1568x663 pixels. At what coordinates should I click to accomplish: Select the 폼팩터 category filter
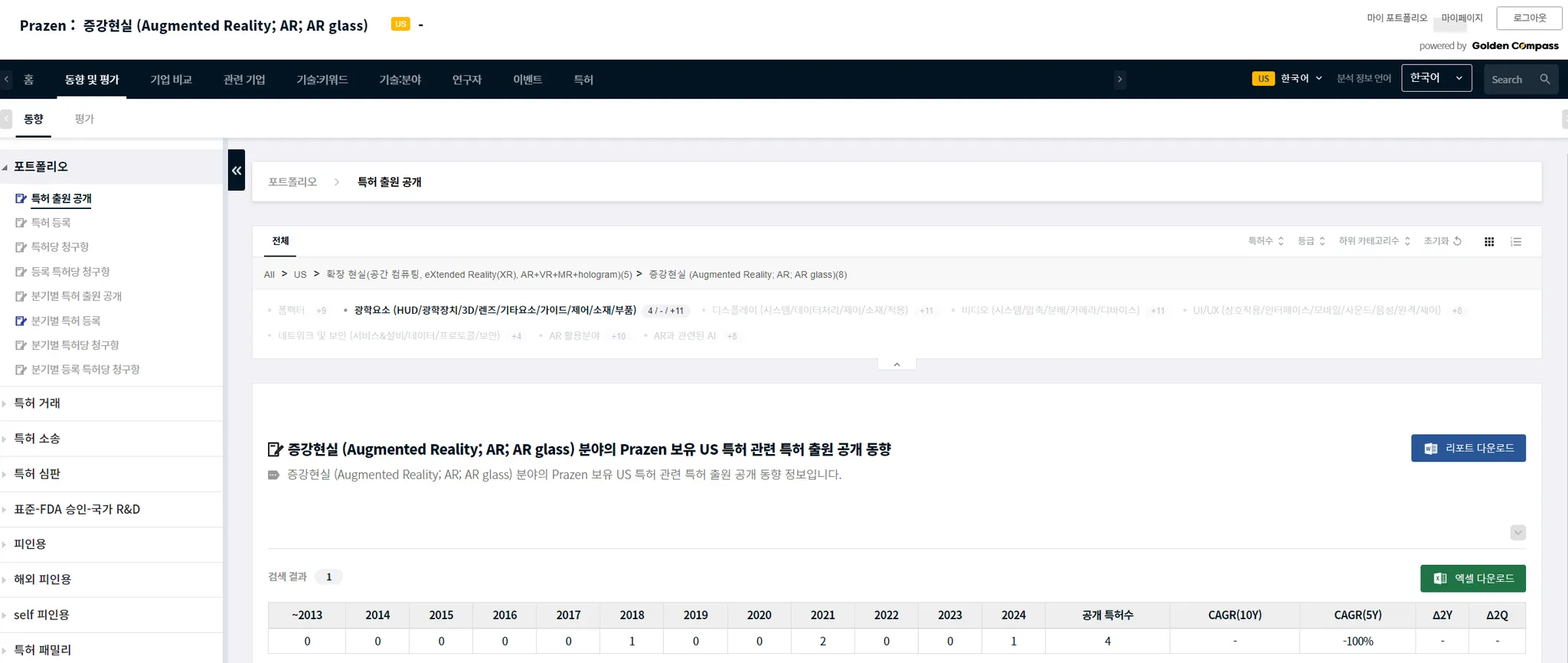[x=291, y=310]
